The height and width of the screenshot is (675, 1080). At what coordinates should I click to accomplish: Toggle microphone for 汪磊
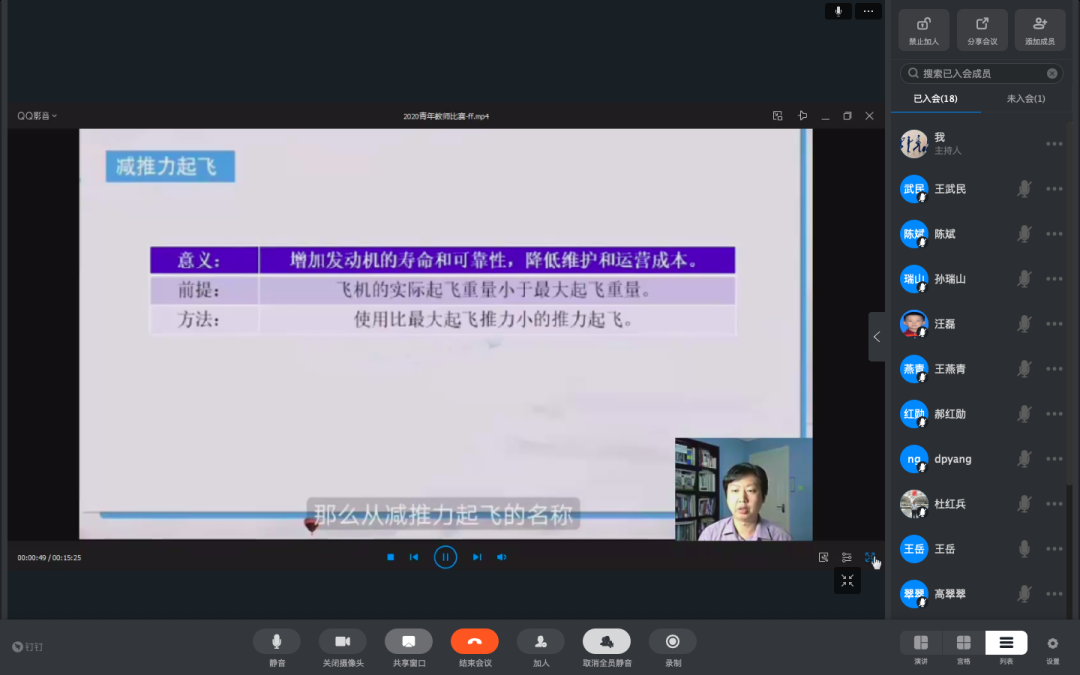(x=1024, y=324)
